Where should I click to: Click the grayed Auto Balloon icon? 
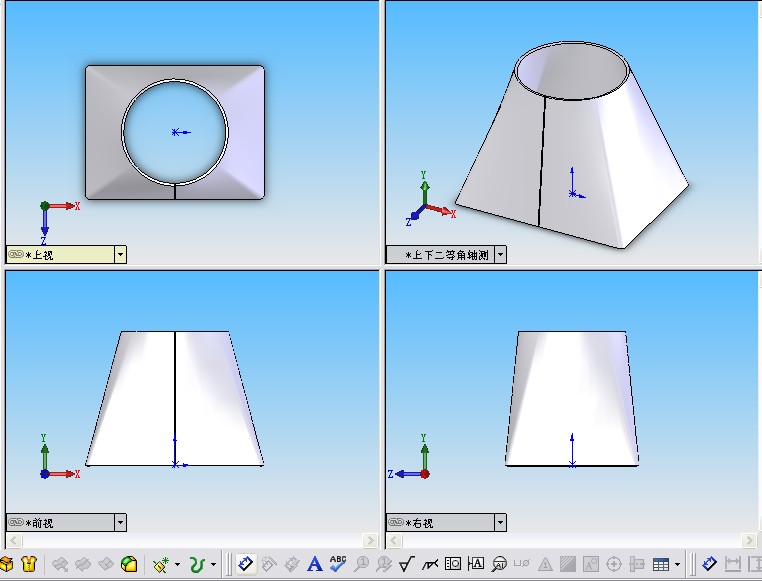click(384, 564)
